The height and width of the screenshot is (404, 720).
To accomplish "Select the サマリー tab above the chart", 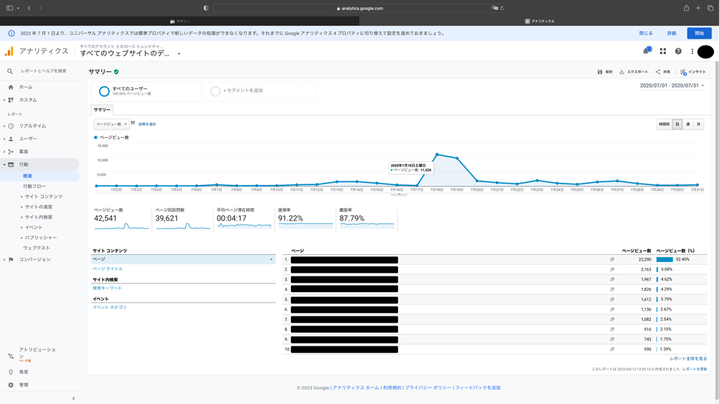I will click(102, 110).
